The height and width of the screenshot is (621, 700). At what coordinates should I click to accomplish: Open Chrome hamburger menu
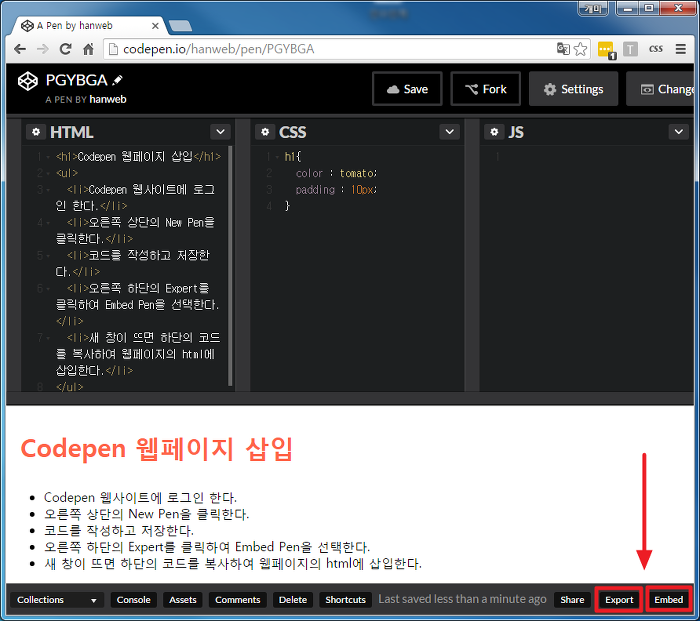coord(681,49)
